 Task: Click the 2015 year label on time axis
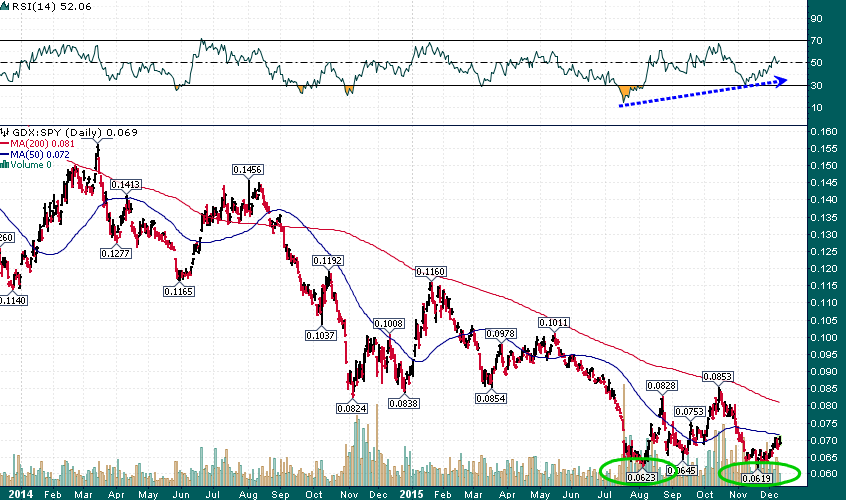coord(411,494)
